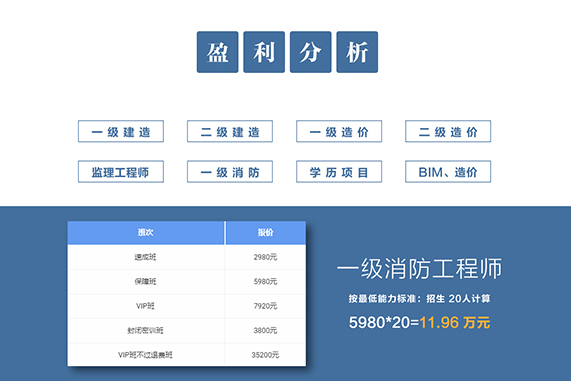
Task: Click the 班次 table column header
Action: 146,232
